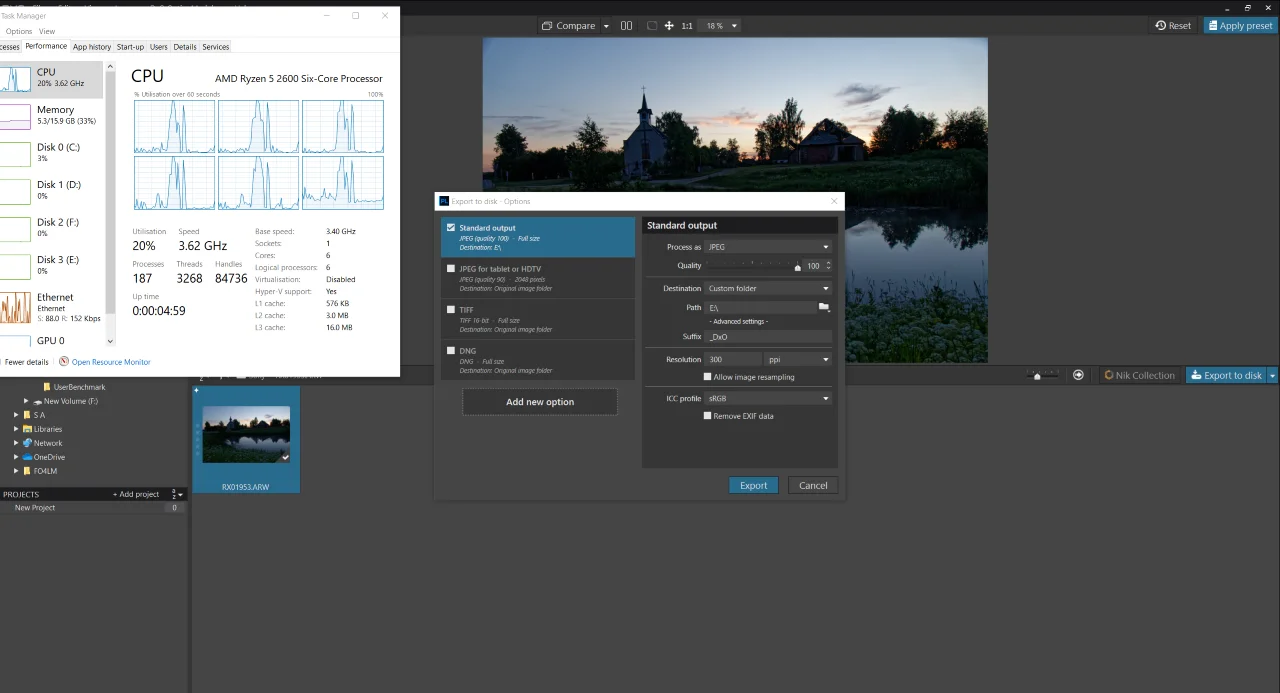The height and width of the screenshot is (693, 1280).
Task: Expand the Export to disk arrow menu
Action: (1272, 375)
